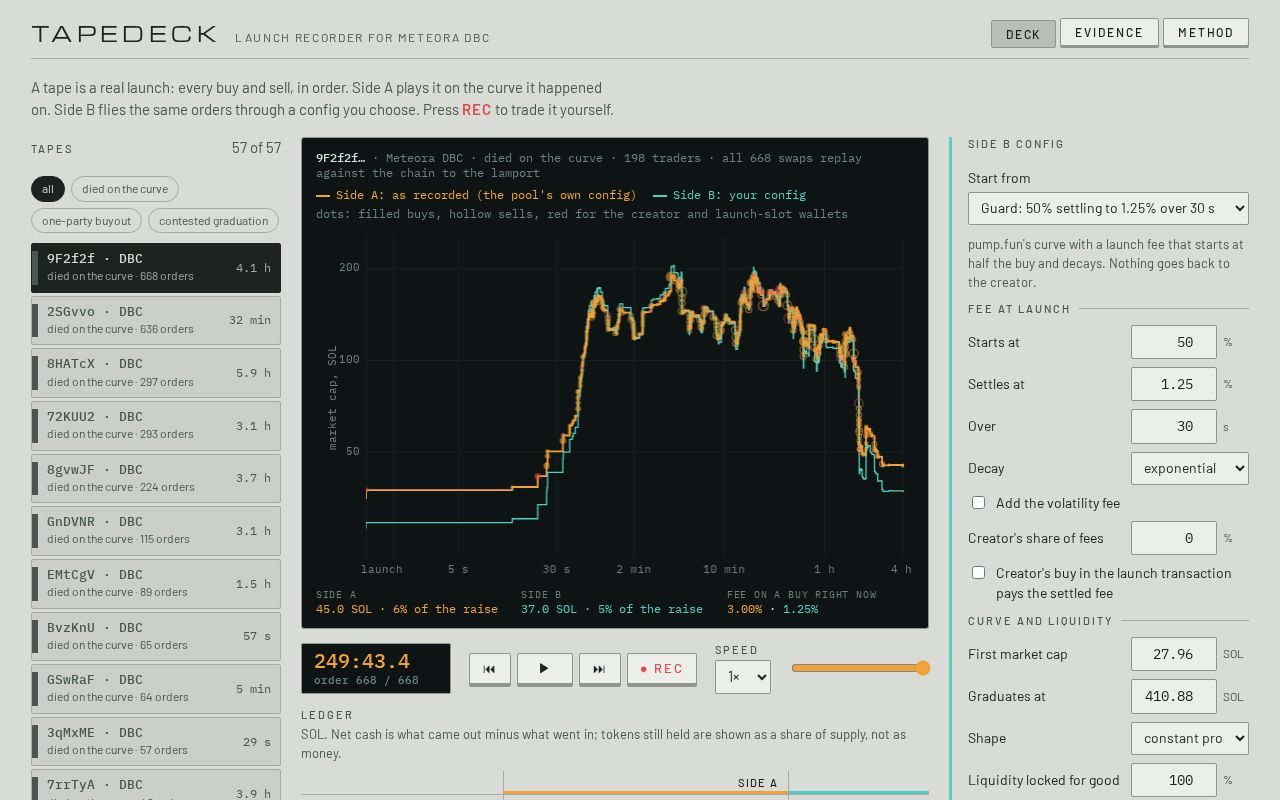Edit Liquidity locked for good field
Image resolution: width=1280 pixels, height=800 pixels.
pos(1174,780)
